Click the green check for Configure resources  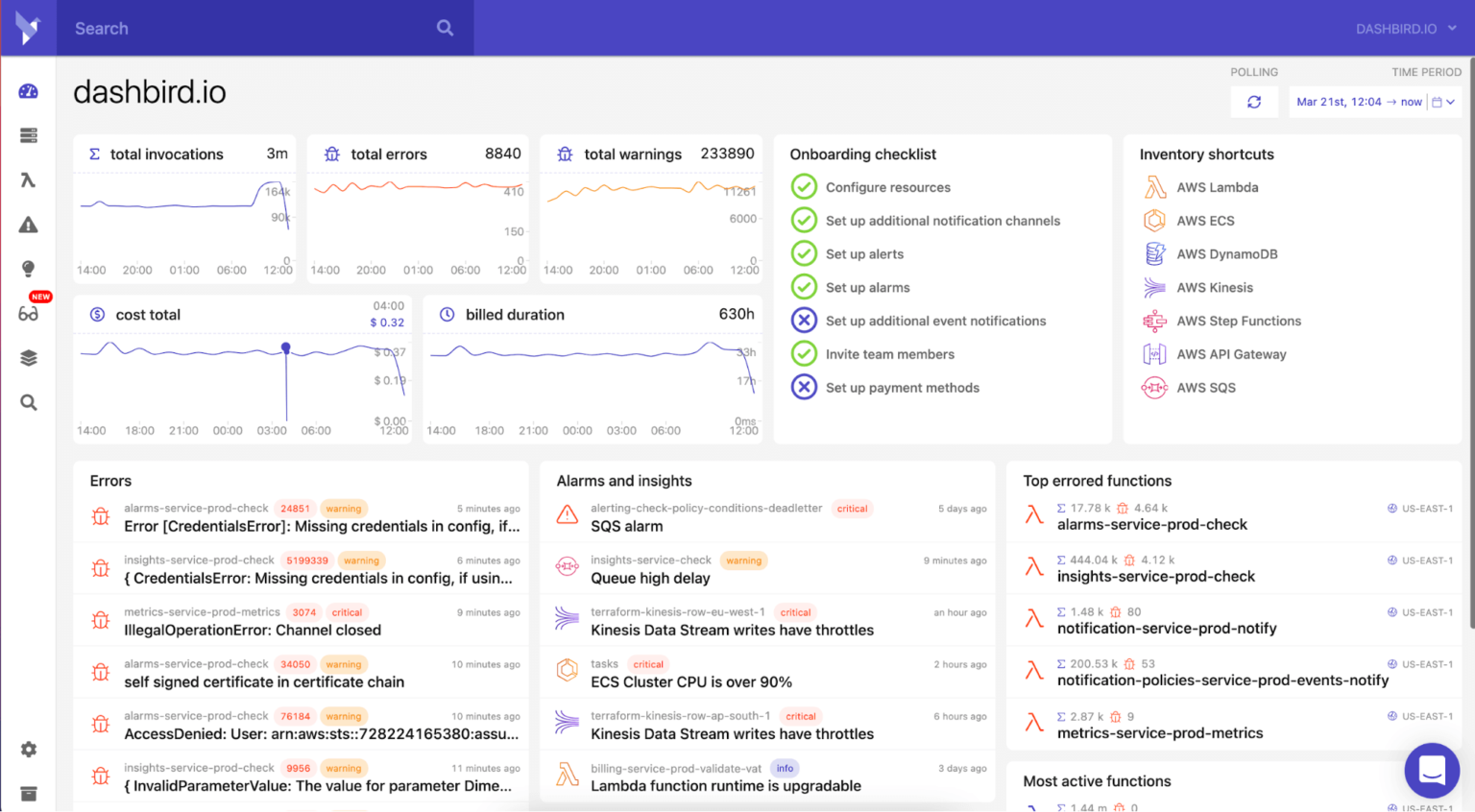804,187
